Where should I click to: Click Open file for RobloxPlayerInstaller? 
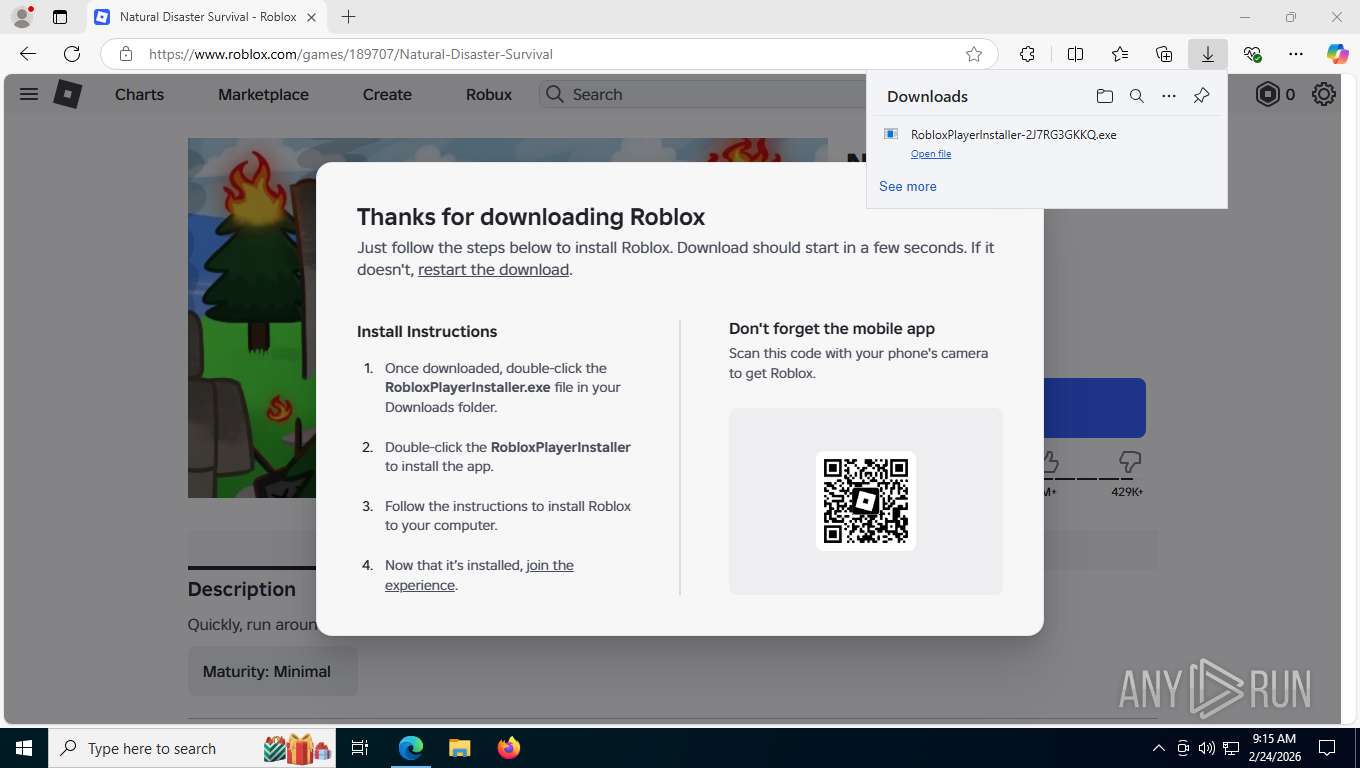tap(931, 154)
